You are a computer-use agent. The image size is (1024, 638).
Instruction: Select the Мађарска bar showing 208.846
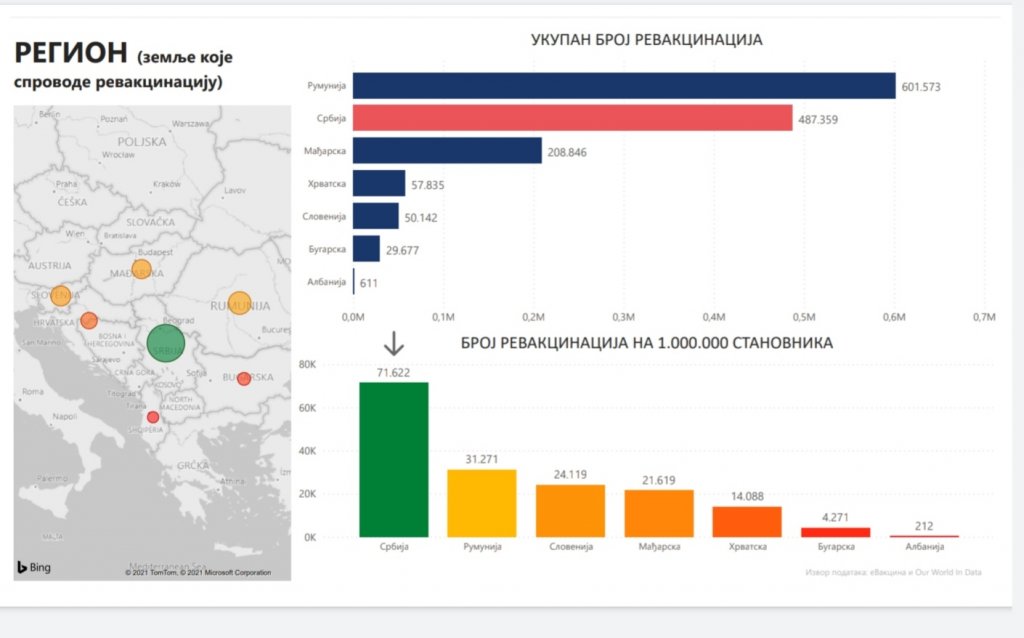point(447,151)
